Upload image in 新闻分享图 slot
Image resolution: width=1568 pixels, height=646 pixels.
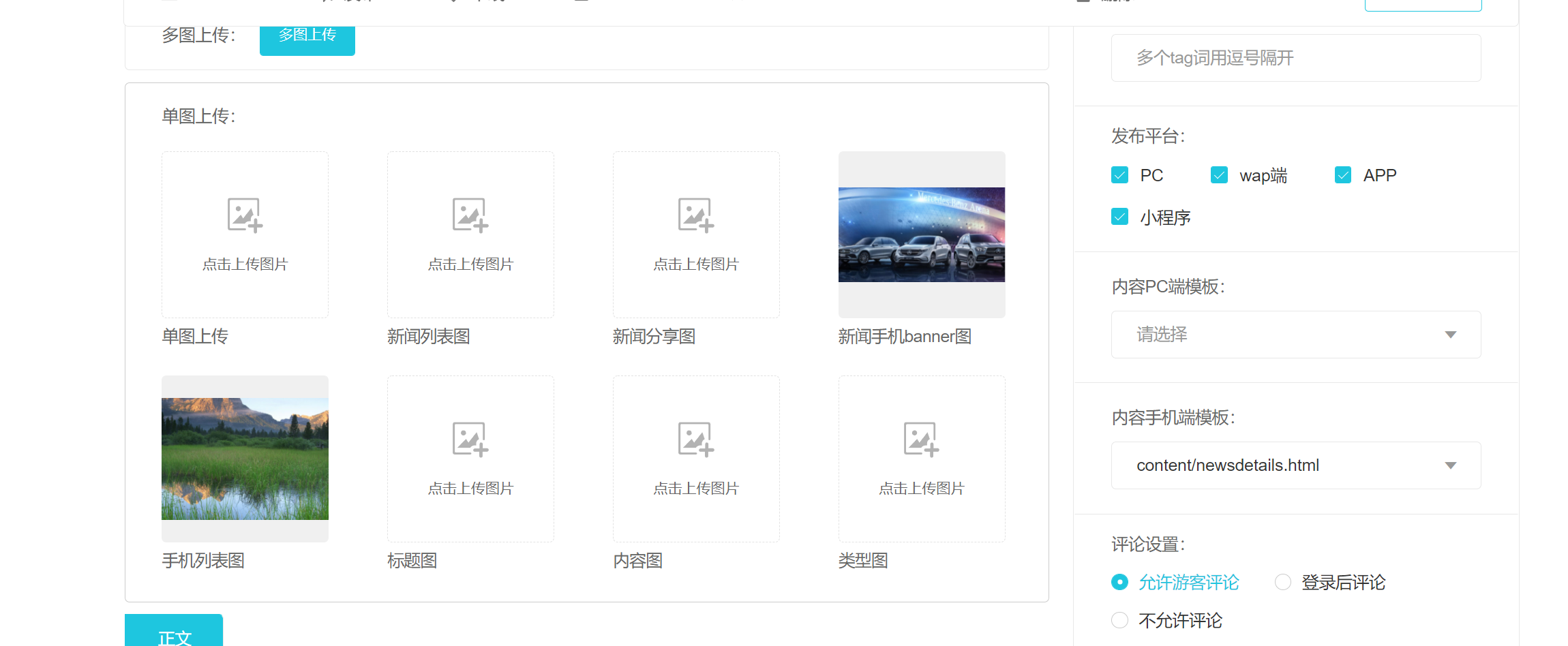(x=696, y=234)
